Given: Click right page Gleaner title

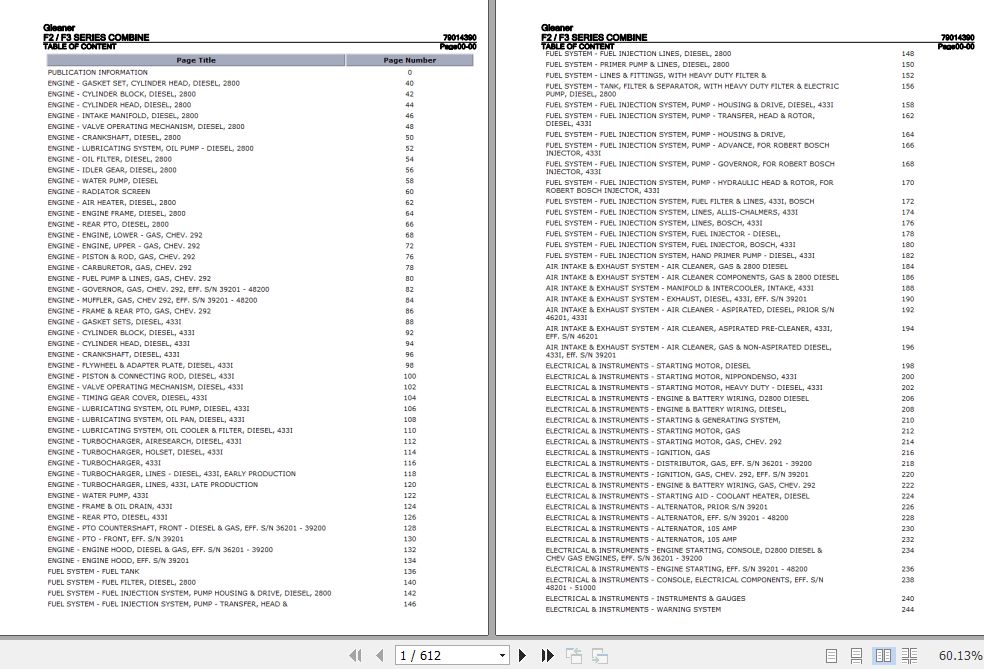Looking at the screenshot, I should pyautogui.click(x=557, y=28).
